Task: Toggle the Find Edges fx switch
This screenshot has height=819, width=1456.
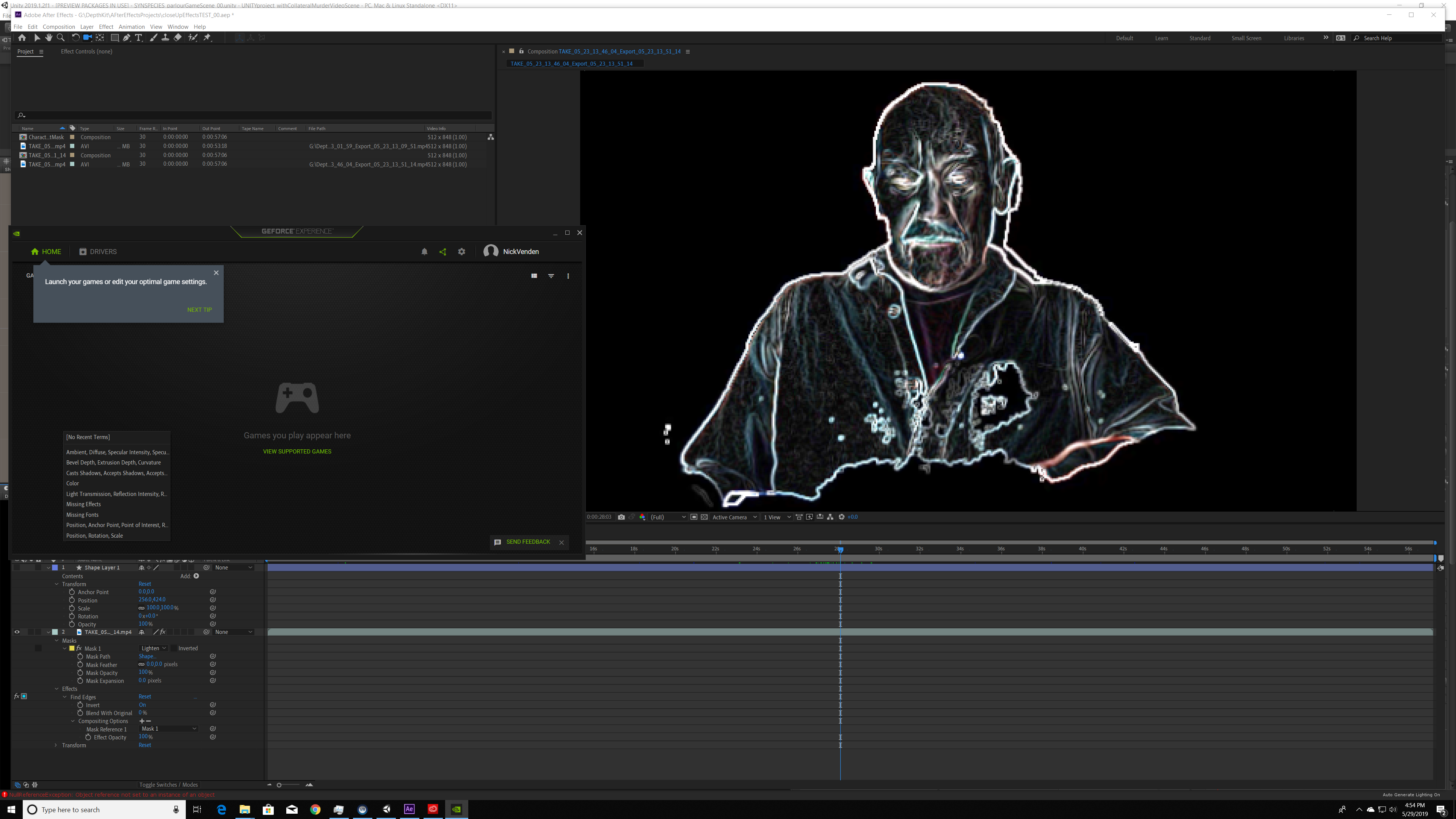Action: (17, 697)
